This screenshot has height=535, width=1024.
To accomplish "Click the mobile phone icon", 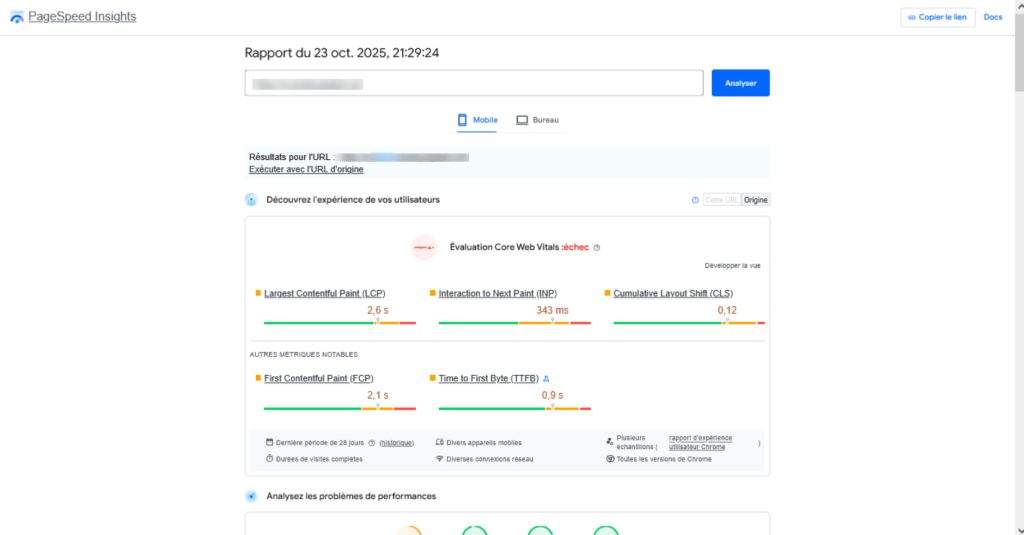I will click(x=462, y=120).
